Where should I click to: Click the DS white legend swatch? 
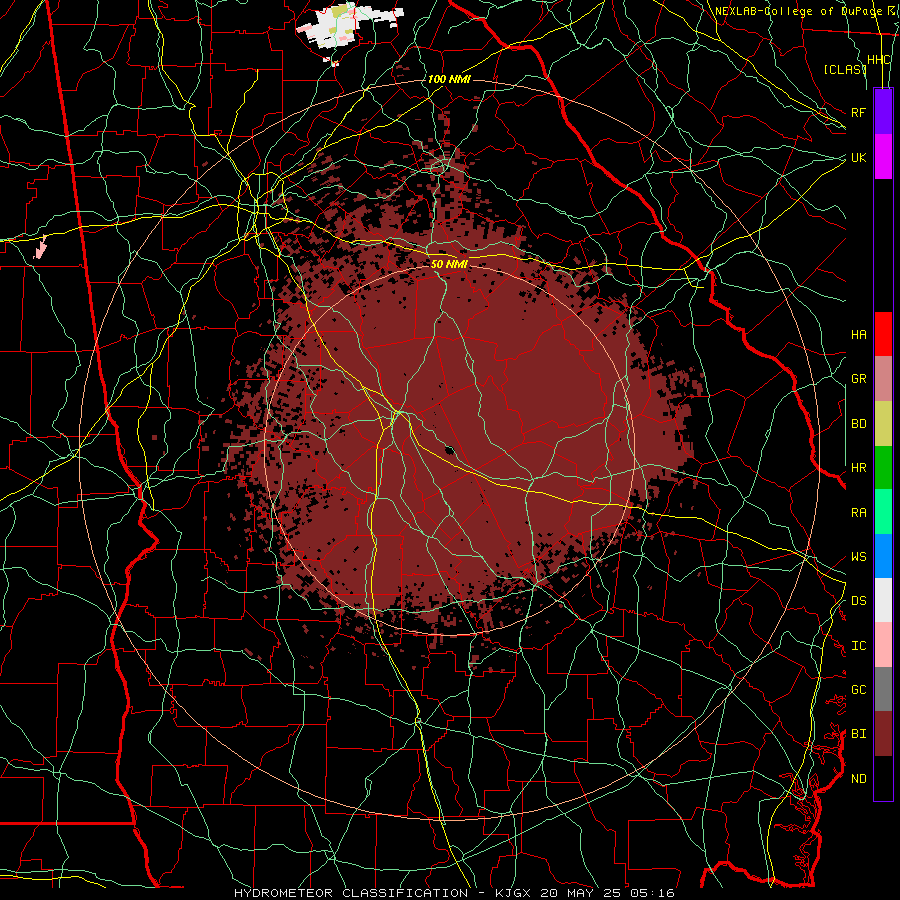point(883,600)
